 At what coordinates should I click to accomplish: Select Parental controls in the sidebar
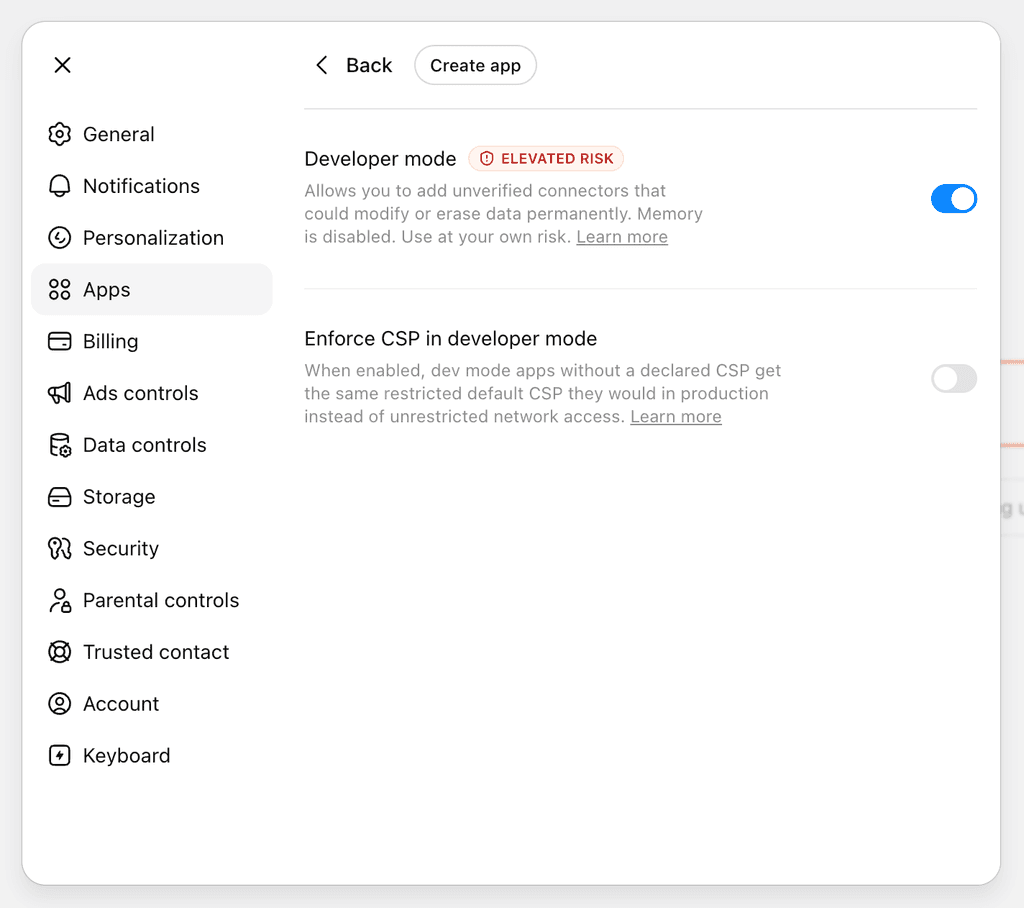click(x=152, y=600)
